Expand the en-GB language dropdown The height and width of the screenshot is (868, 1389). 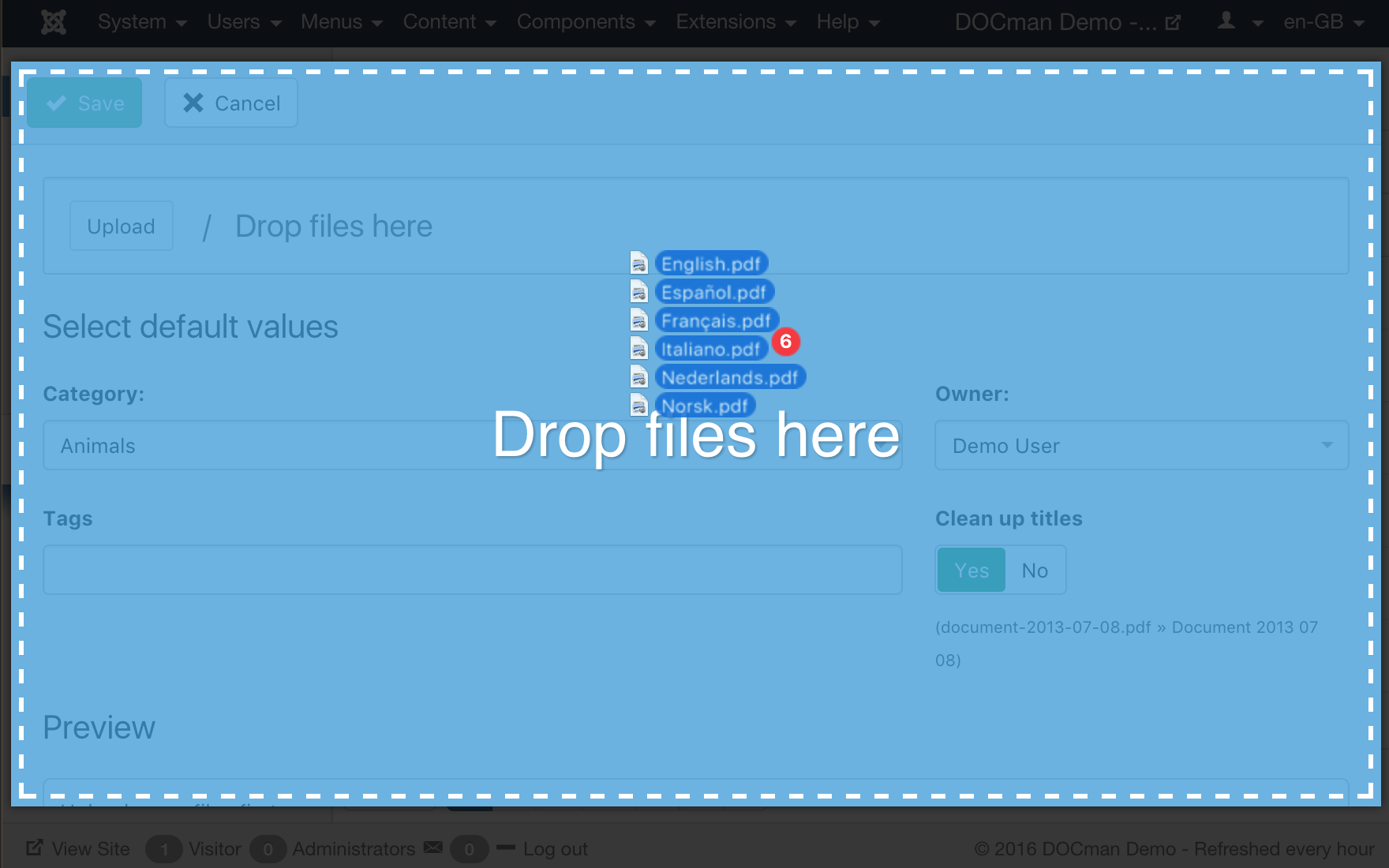tap(1323, 22)
